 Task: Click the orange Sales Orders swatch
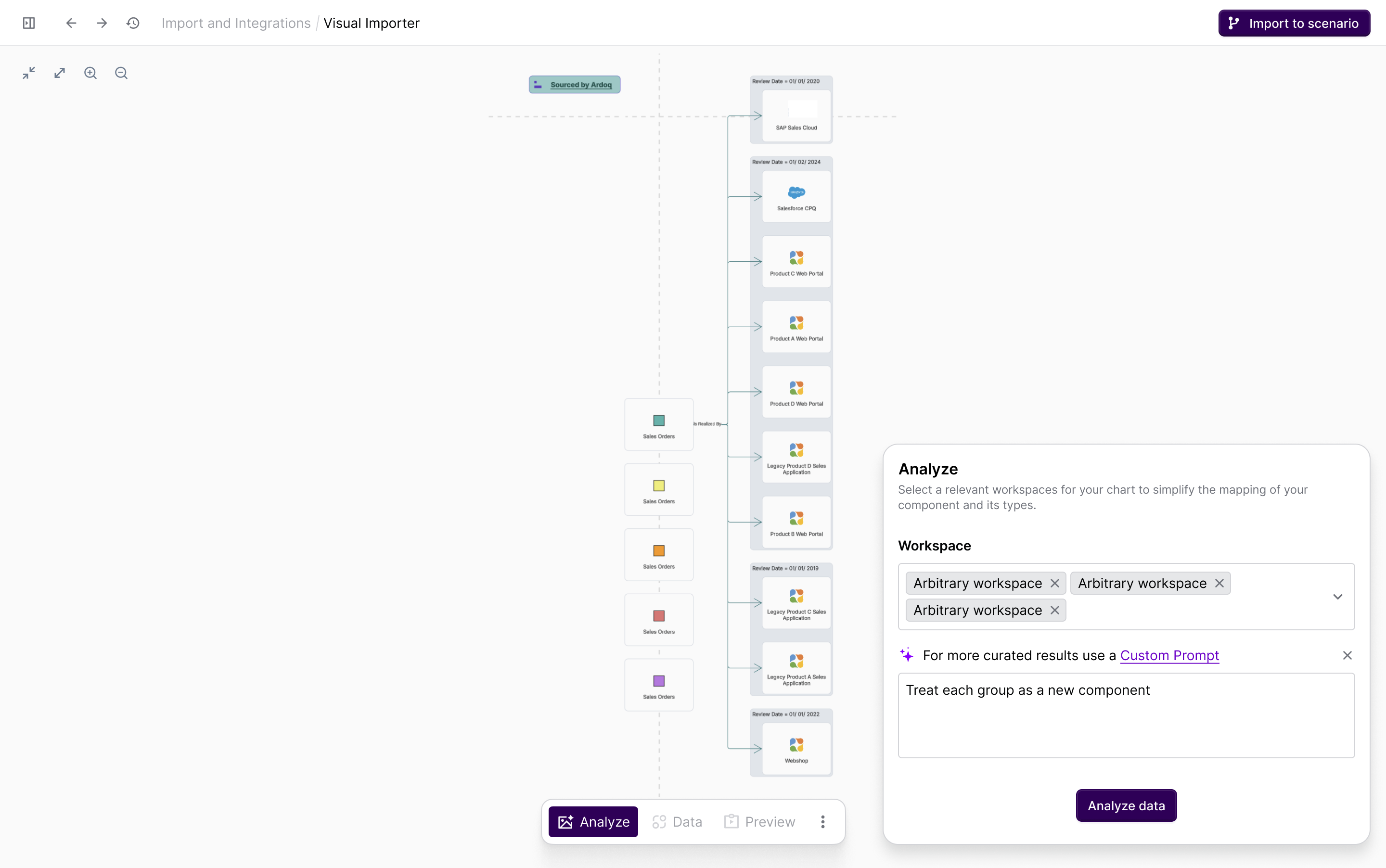(658, 551)
